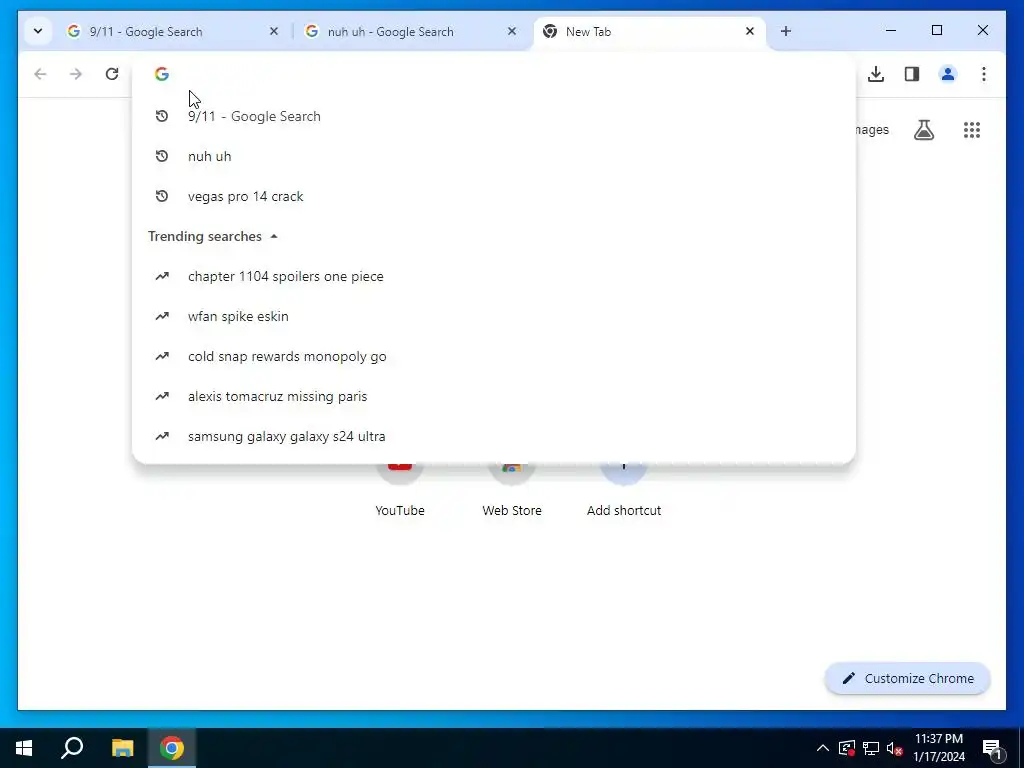The width and height of the screenshot is (1024, 768).
Task: Select the 9/11 - Google Search suggestion
Action: coord(494,116)
